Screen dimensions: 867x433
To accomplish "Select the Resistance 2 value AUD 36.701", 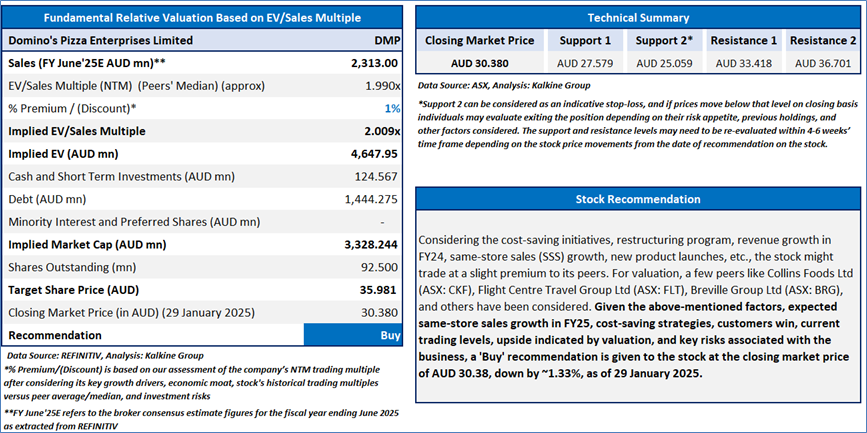I will [x=824, y=64].
